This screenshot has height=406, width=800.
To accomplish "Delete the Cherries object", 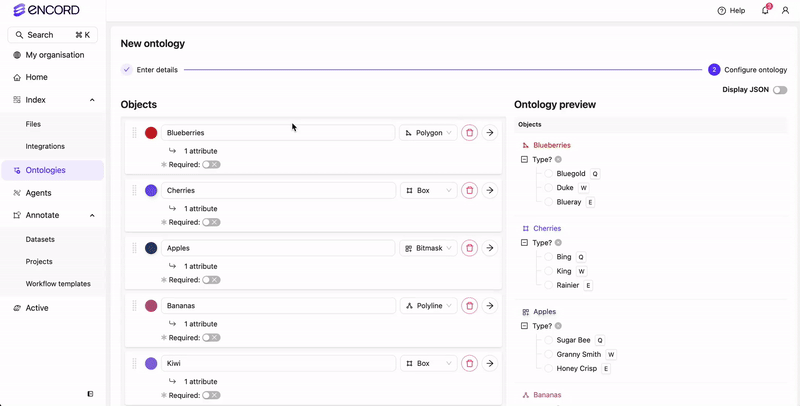I will coord(469,190).
